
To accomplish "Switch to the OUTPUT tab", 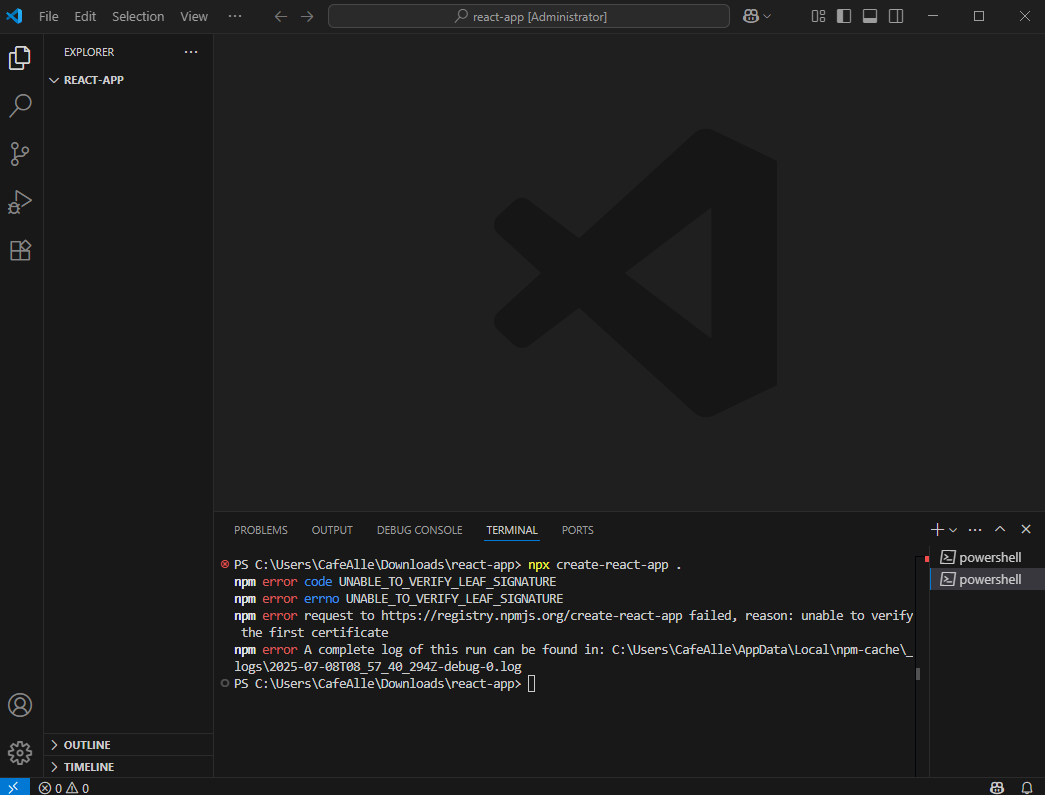I will click(332, 530).
